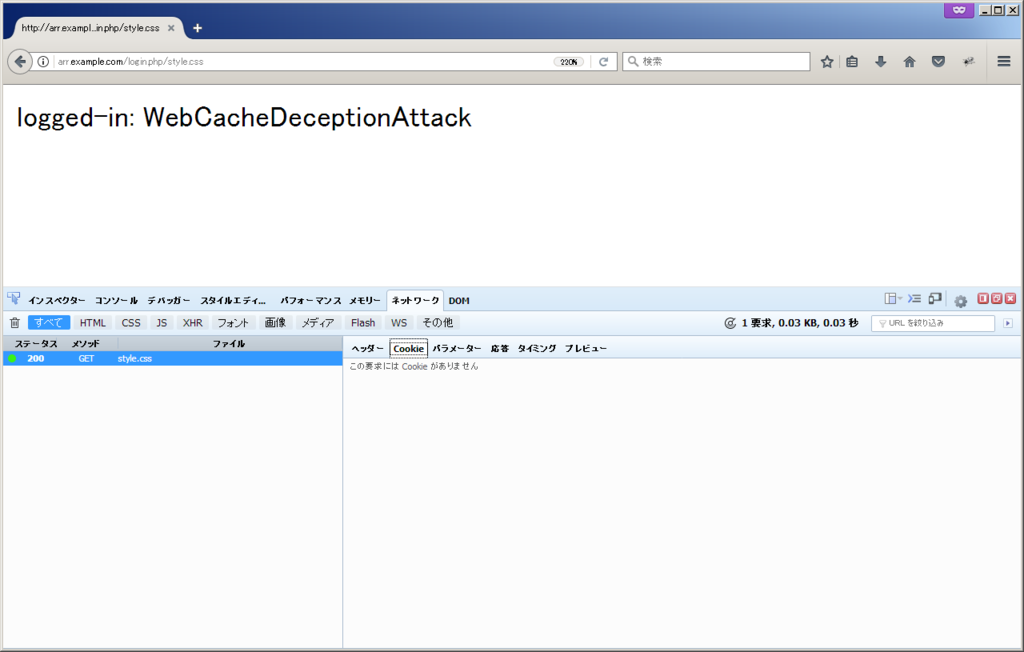1024x652 pixels.
Task: Toggle the XHR request filter
Action: pos(192,323)
